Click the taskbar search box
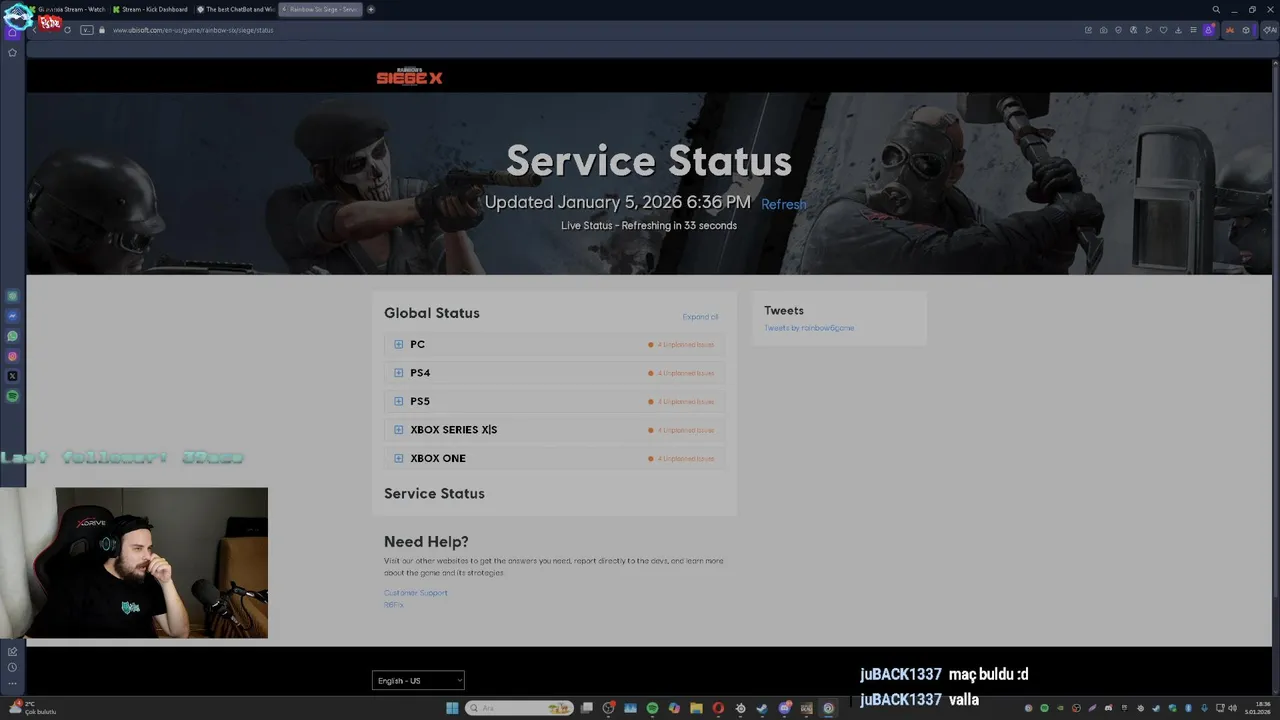The image size is (1280, 720). [x=519, y=708]
